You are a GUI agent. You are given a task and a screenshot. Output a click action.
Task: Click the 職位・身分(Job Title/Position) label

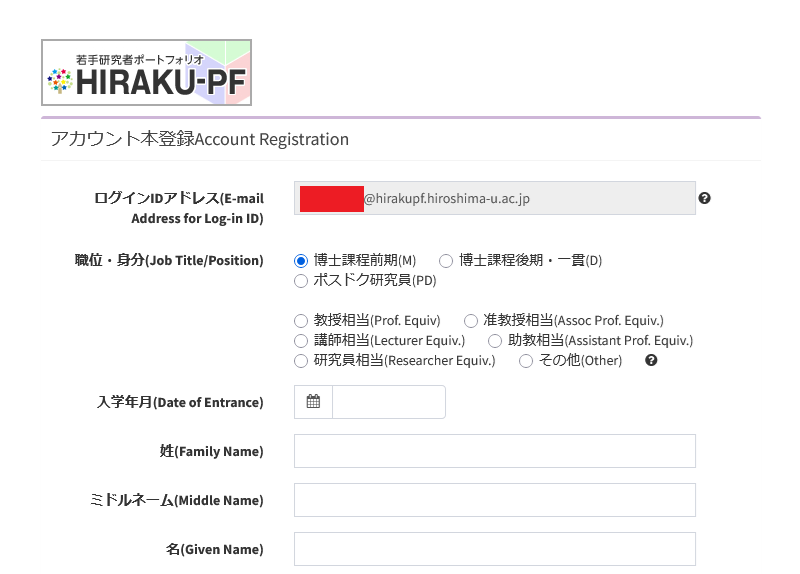[169, 260]
